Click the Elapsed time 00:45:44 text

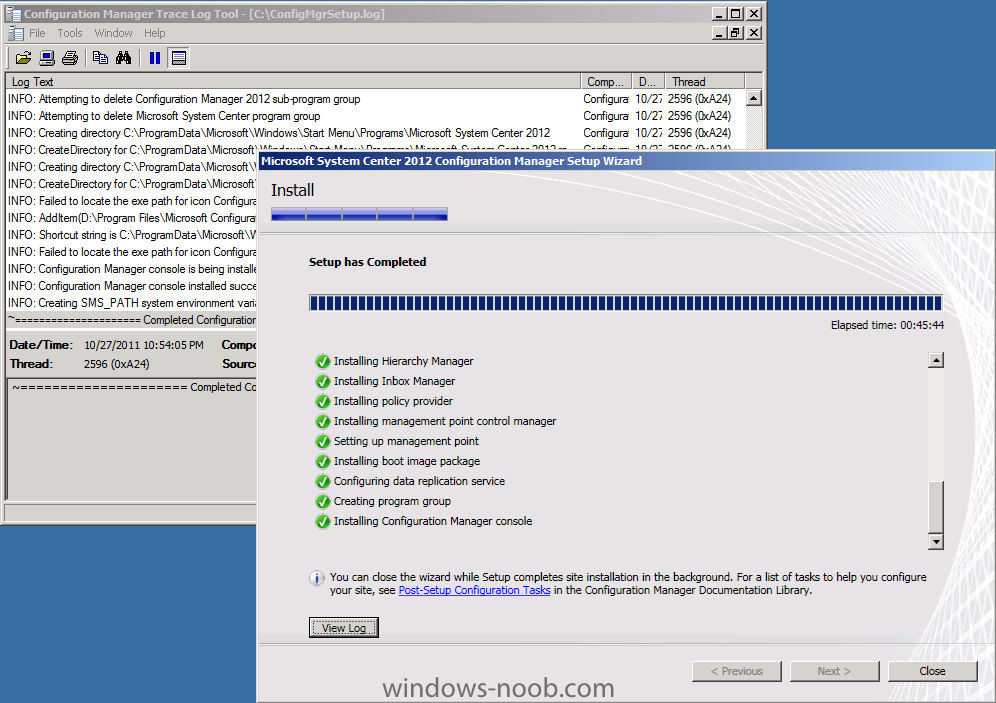pos(887,325)
